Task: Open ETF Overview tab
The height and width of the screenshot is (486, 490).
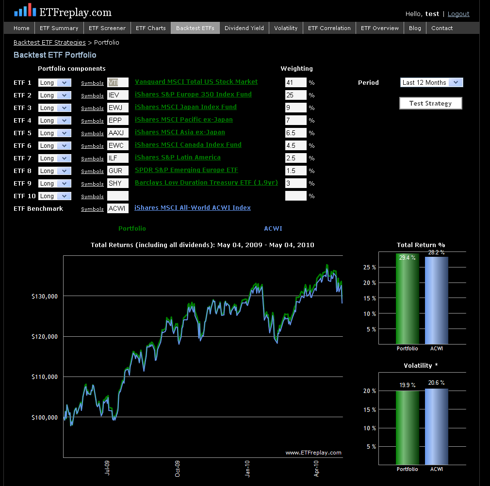Action: (x=380, y=28)
